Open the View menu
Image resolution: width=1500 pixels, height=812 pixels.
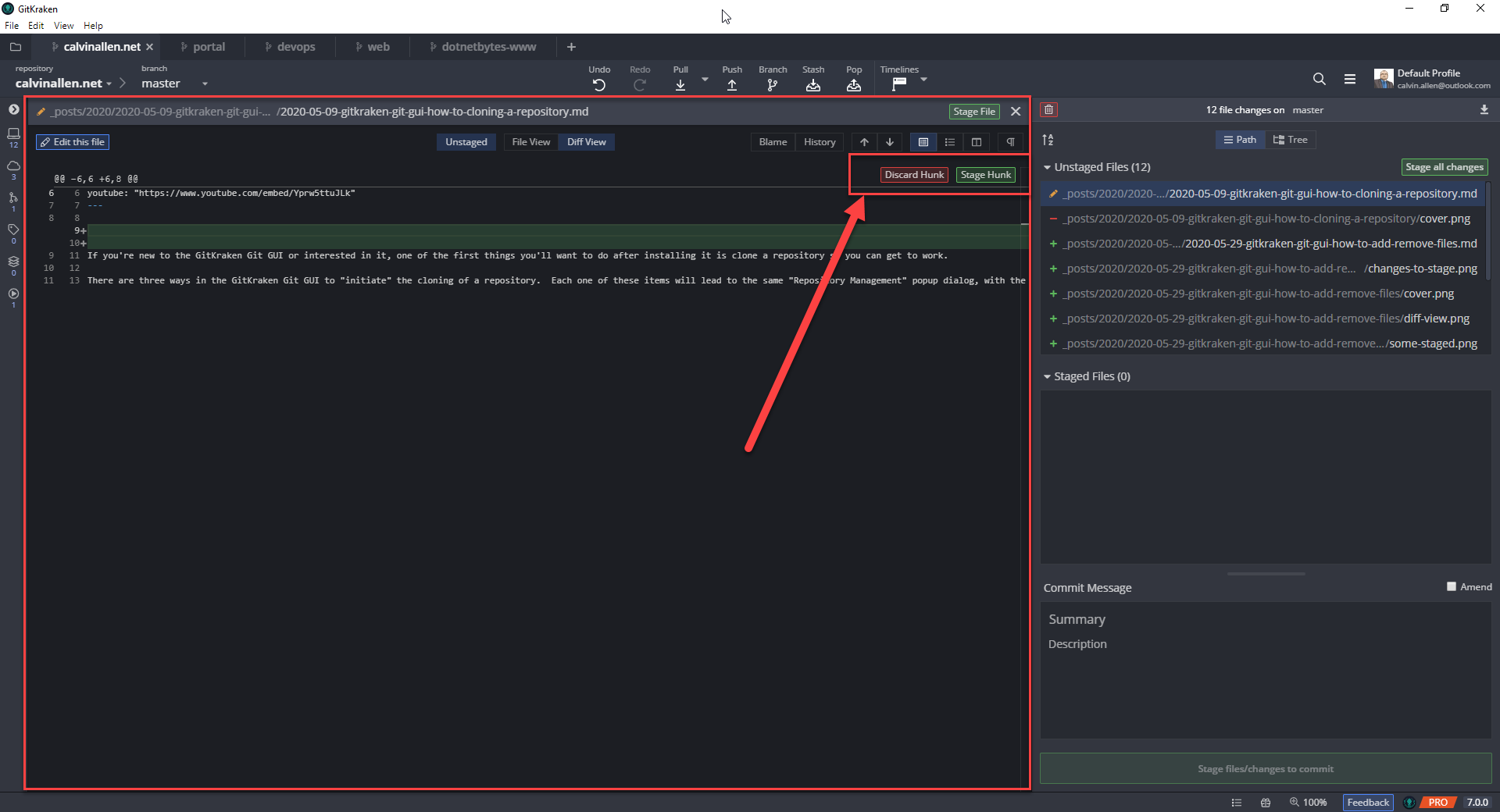pos(62,26)
